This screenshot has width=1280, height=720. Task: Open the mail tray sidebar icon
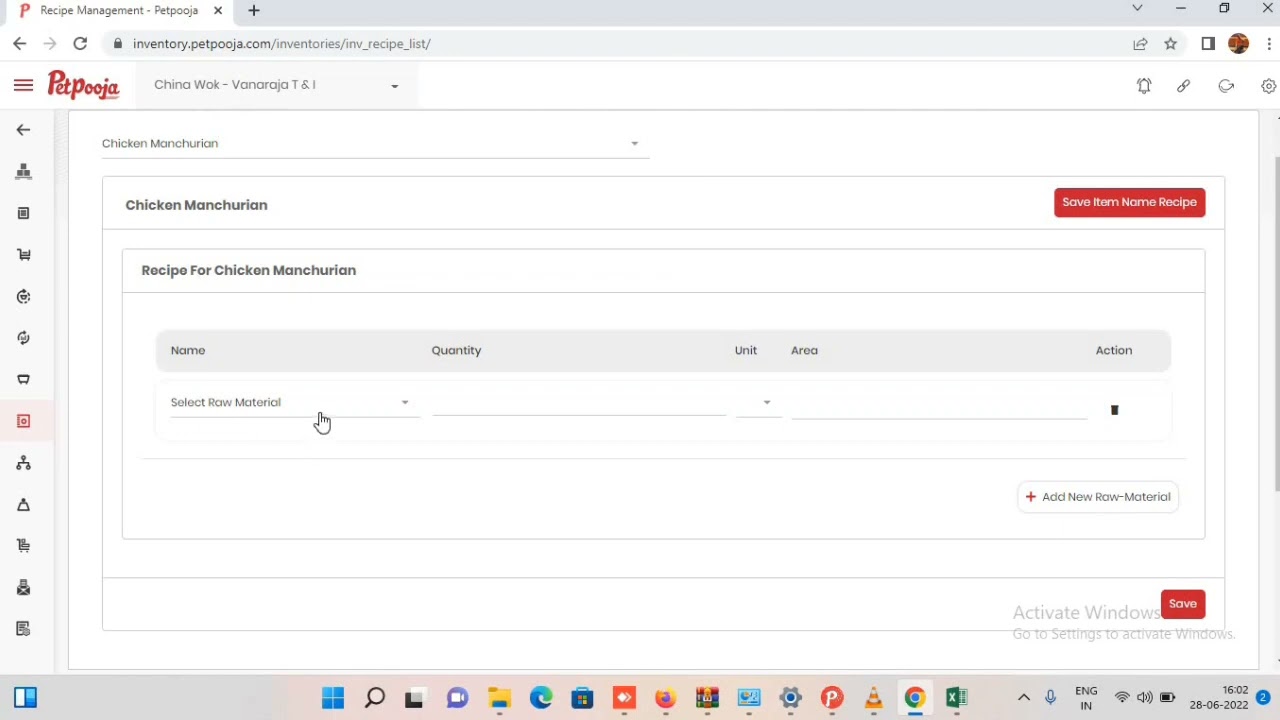click(23, 588)
